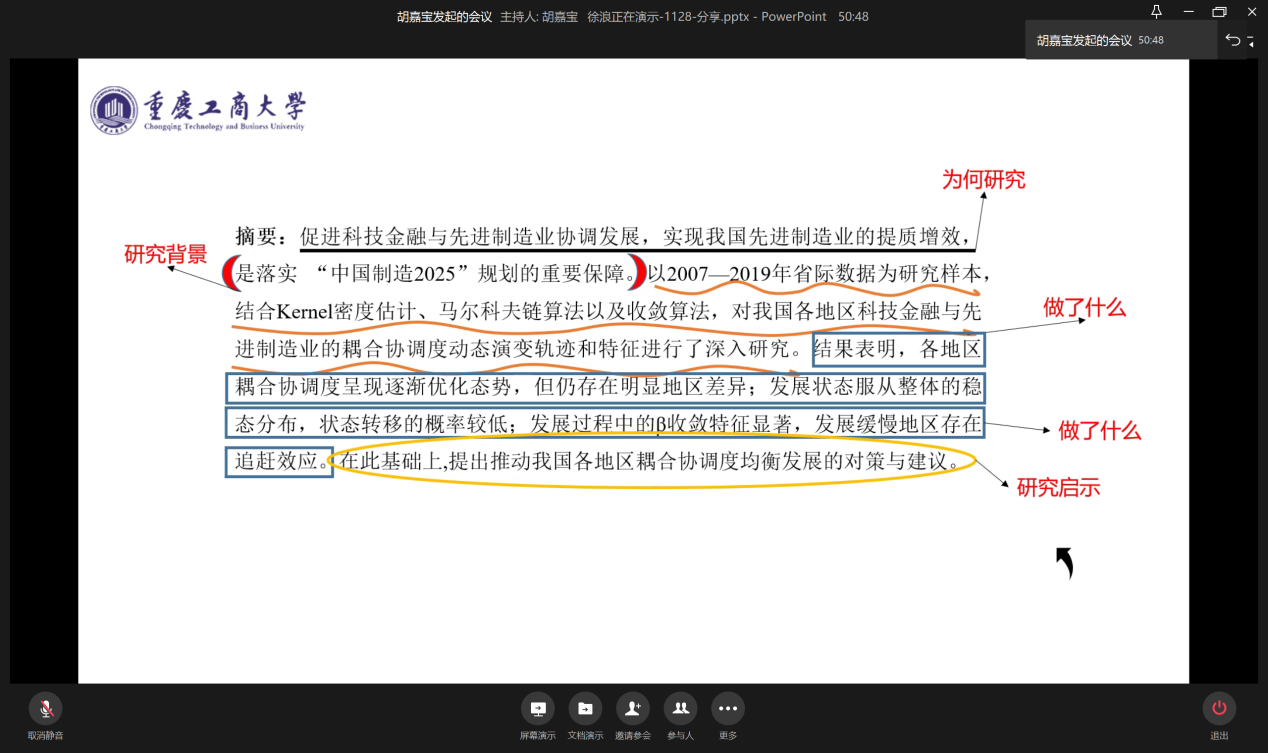Show the participants list (参与人)
Image resolution: width=1268 pixels, height=753 pixels.
(x=680, y=709)
